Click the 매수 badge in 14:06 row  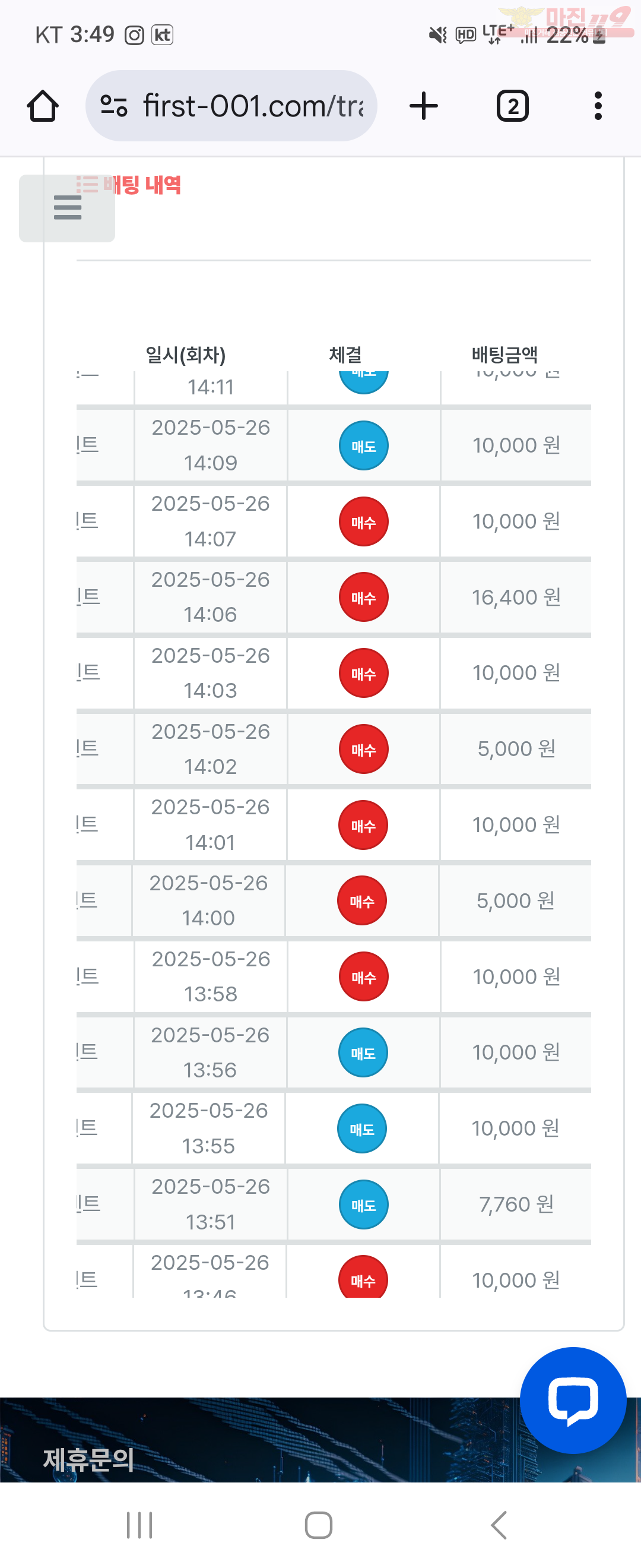(364, 597)
